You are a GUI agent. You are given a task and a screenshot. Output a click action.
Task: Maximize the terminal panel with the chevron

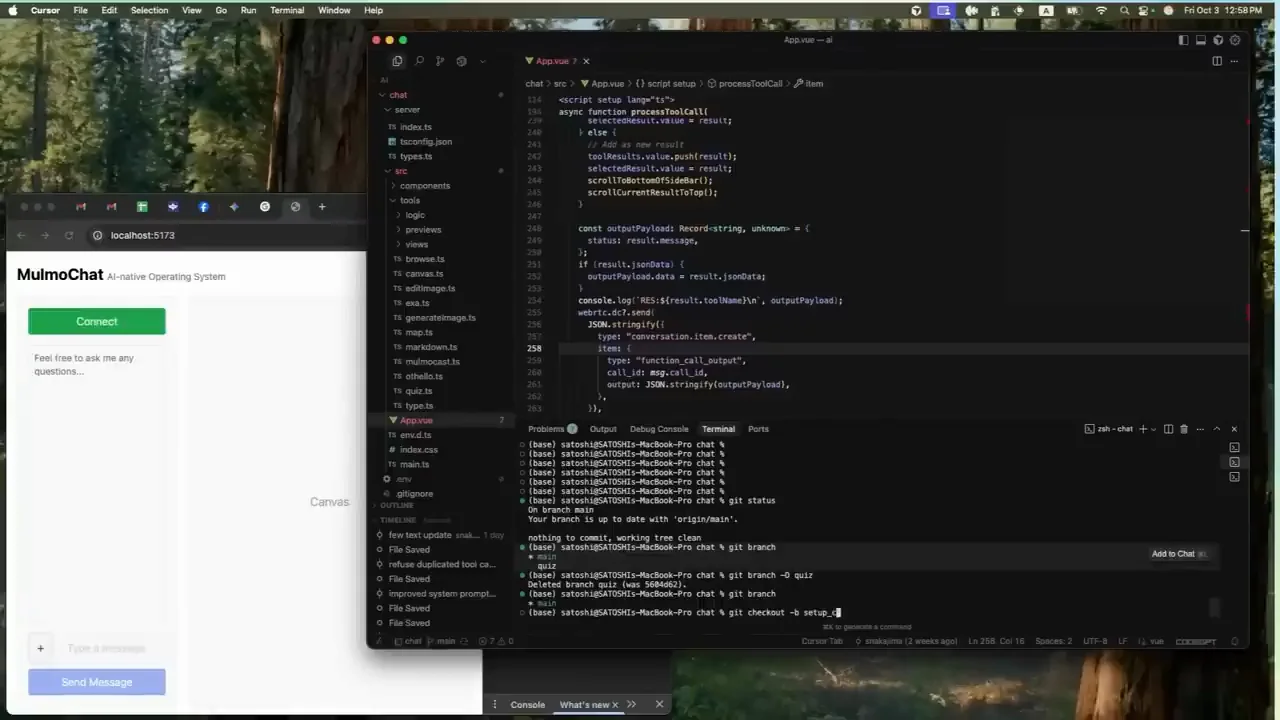click(x=1217, y=429)
